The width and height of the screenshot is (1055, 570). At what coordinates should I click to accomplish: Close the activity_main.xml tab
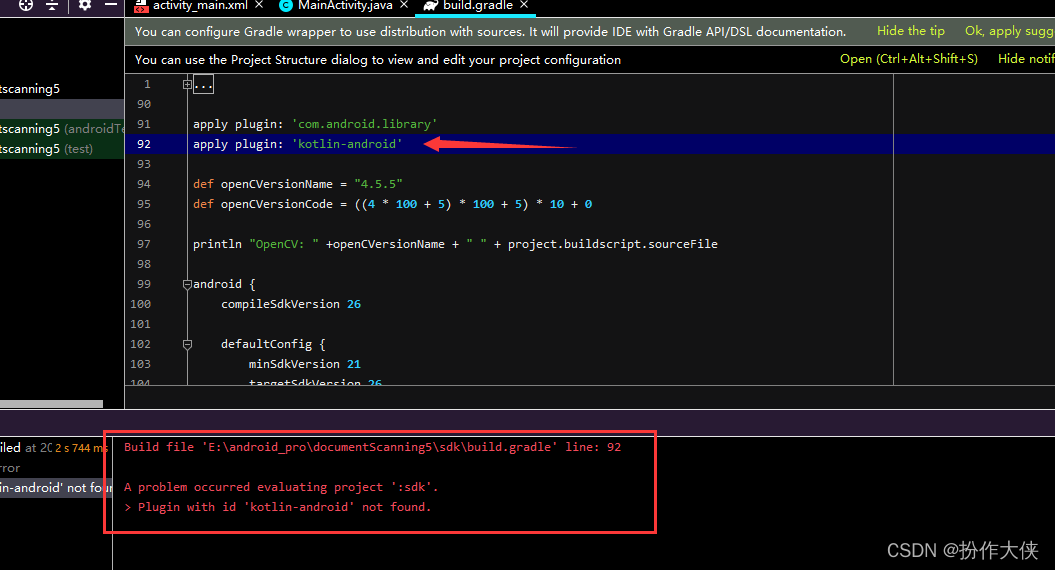pyautogui.click(x=259, y=5)
